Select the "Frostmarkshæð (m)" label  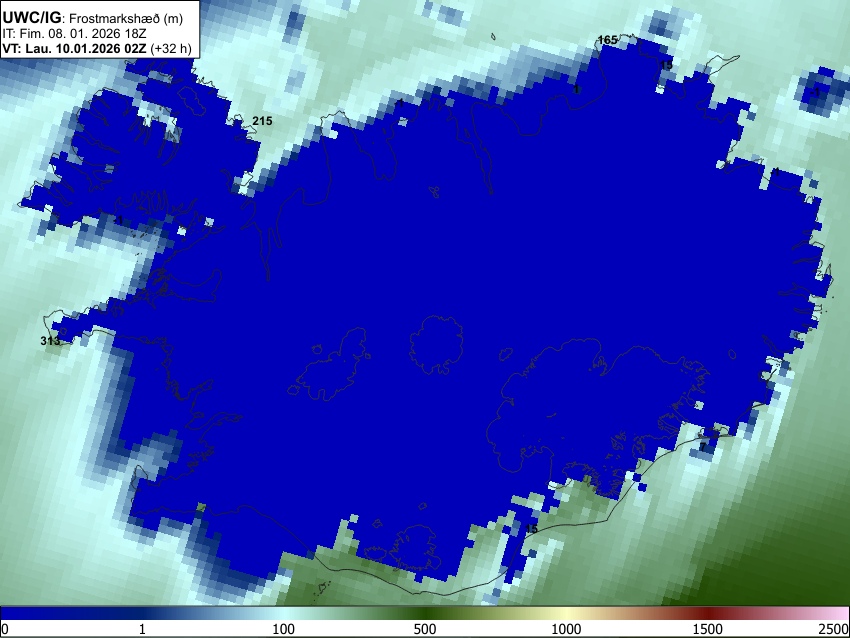coord(126,19)
